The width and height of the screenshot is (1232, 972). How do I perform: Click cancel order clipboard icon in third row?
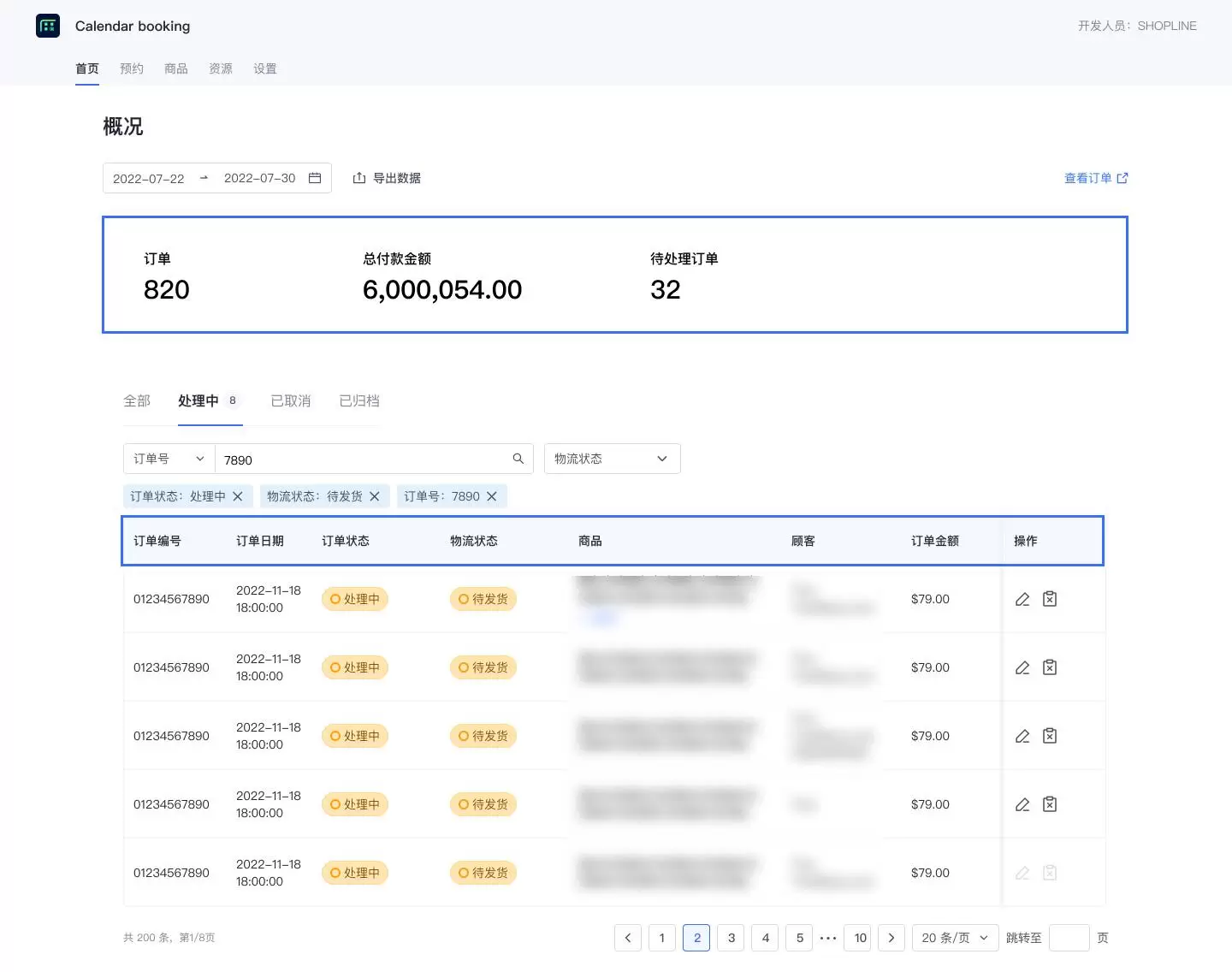click(x=1050, y=736)
